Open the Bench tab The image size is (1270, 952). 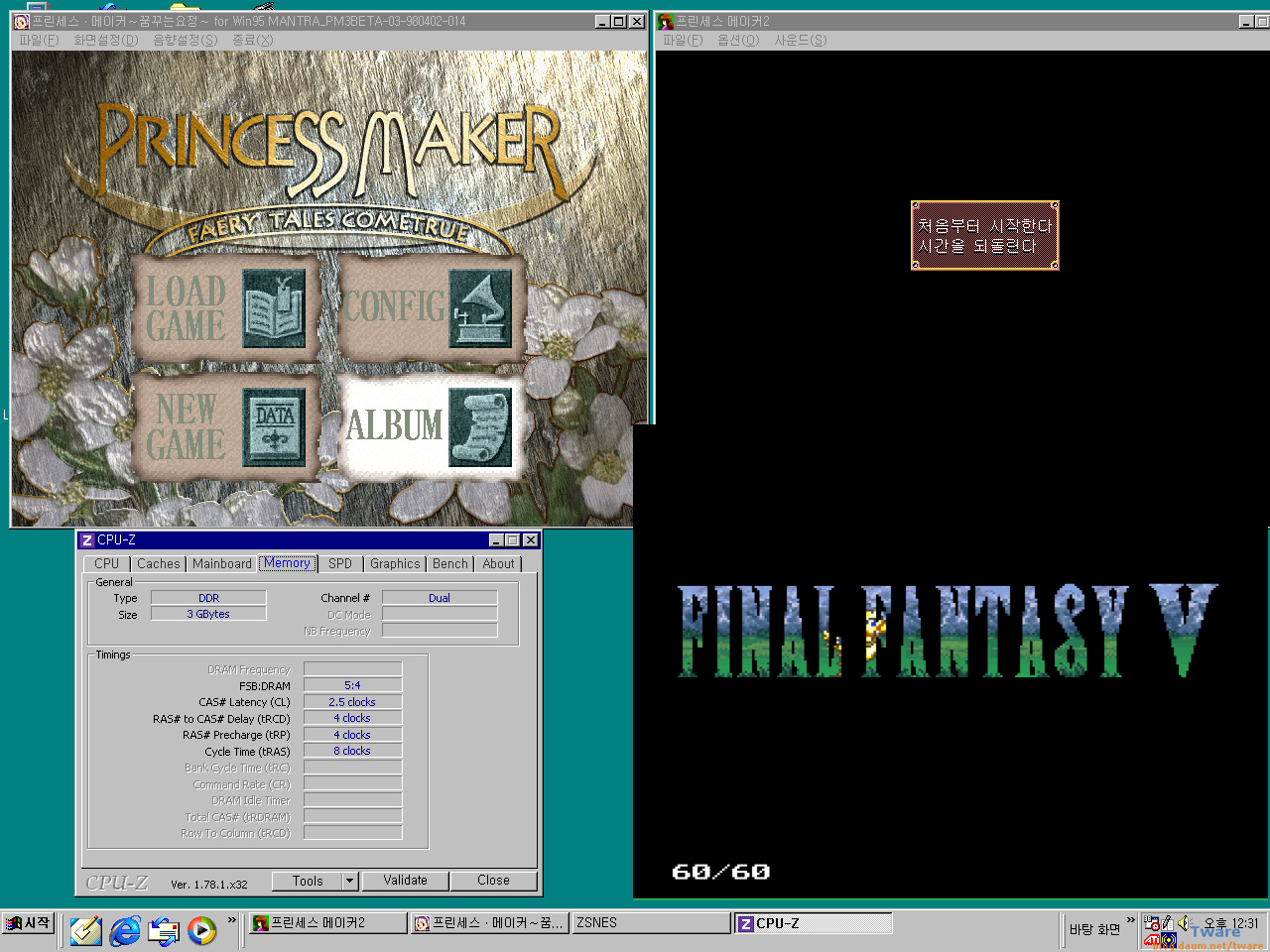450,563
